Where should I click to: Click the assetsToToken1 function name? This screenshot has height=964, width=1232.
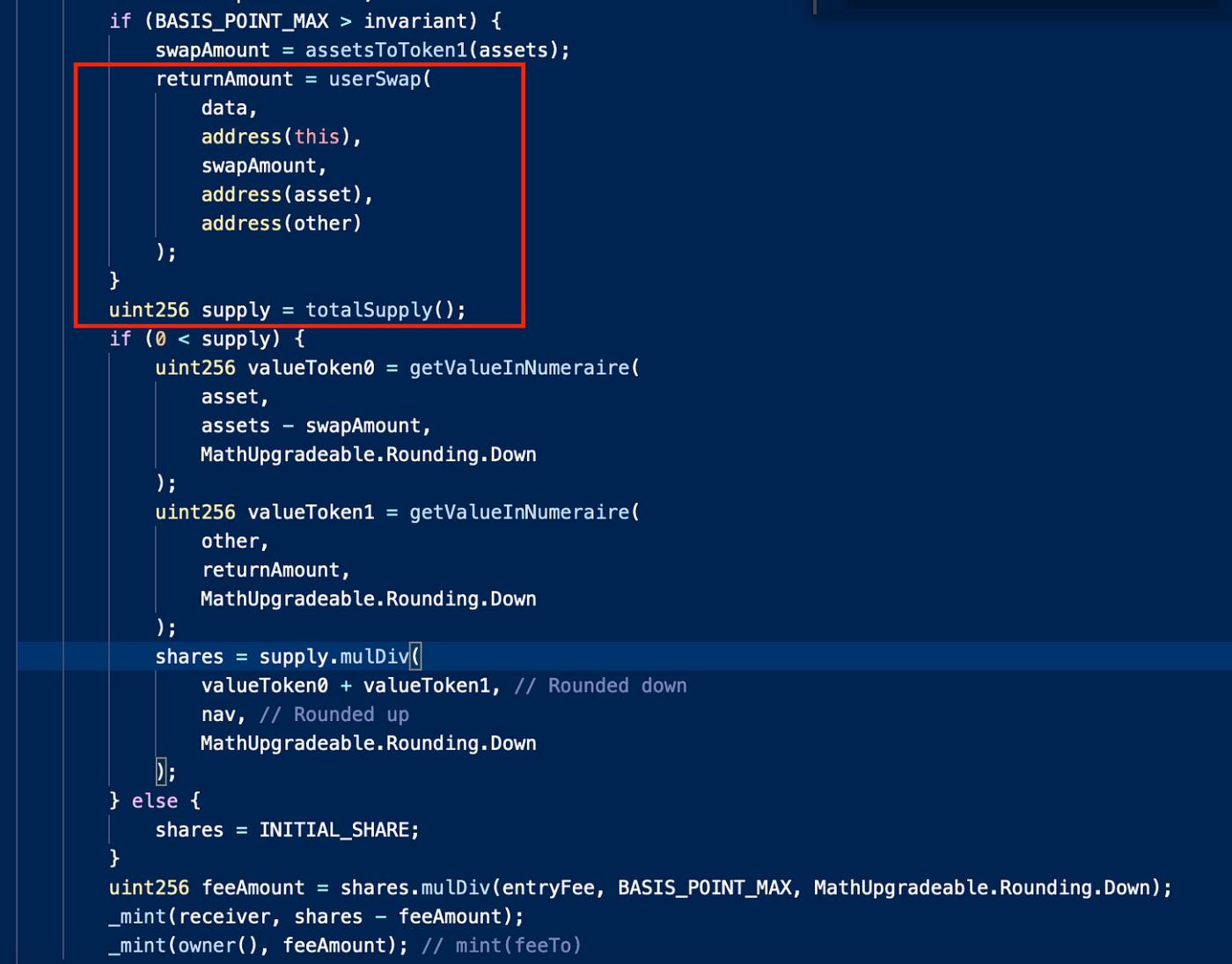(x=386, y=50)
